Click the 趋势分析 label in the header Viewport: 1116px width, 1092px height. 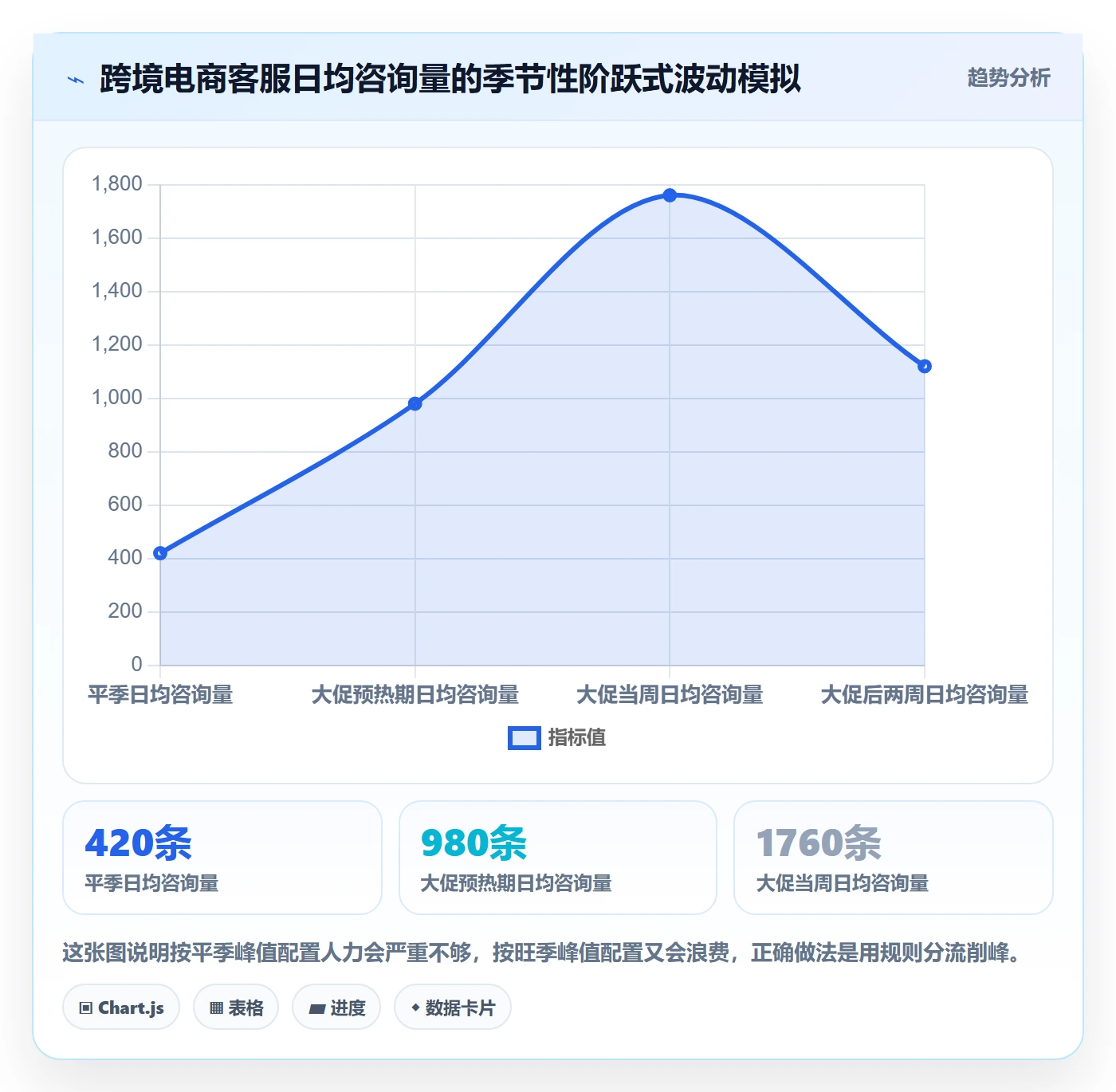click(1008, 77)
